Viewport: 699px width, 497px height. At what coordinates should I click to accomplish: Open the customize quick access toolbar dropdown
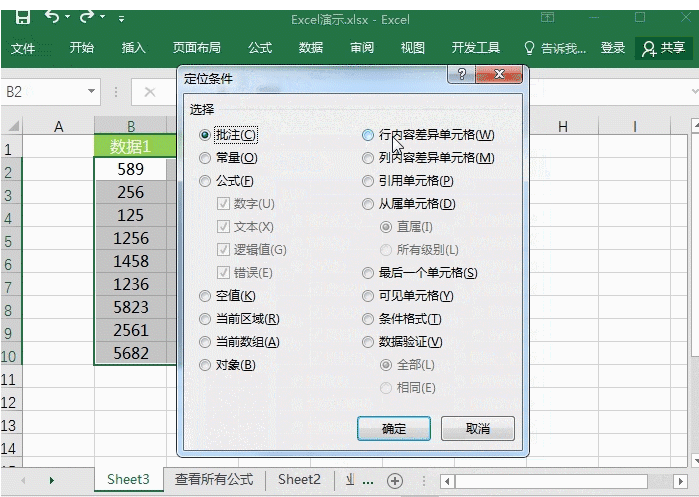click(121, 18)
